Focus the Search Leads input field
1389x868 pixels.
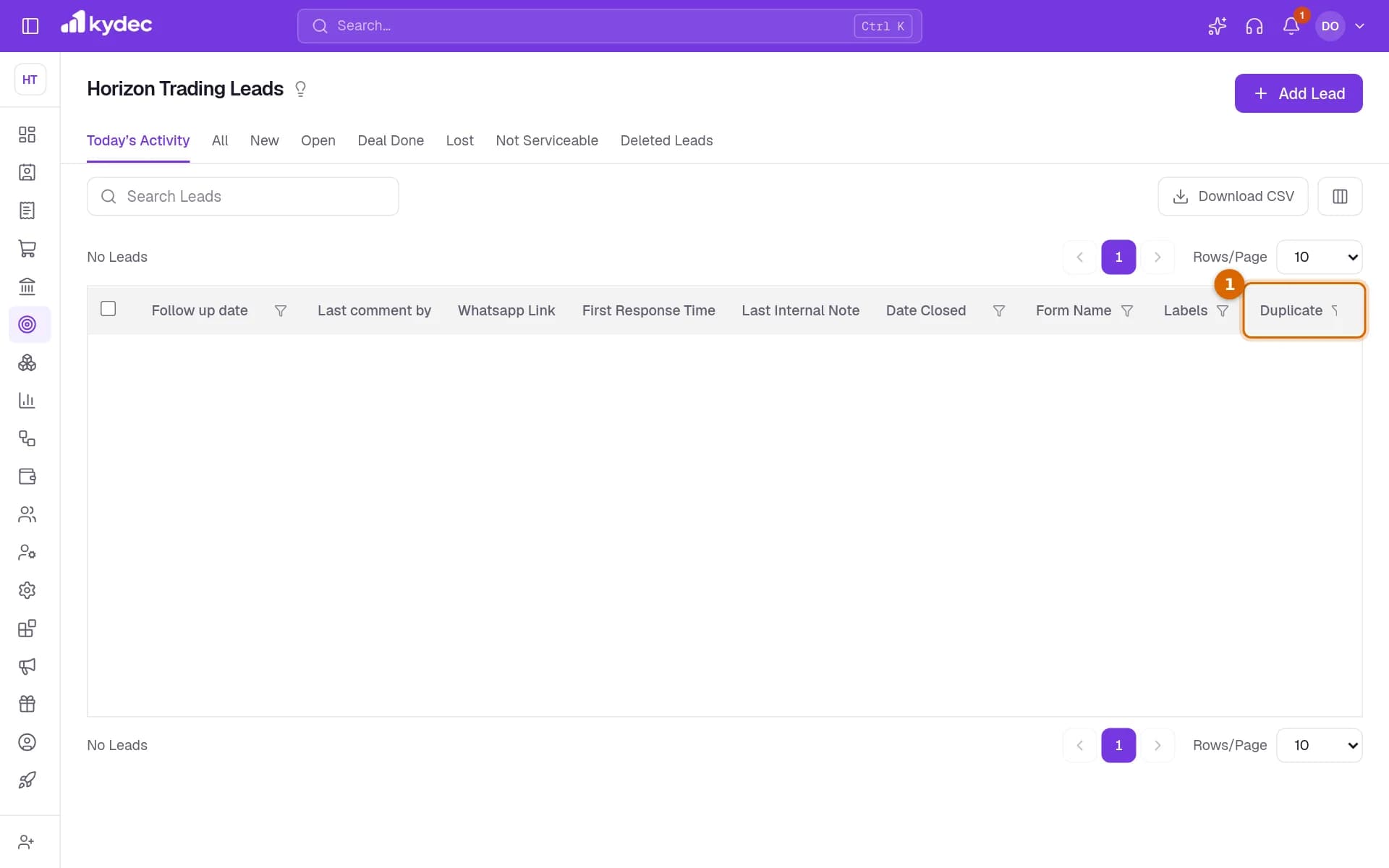coord(242,196)
